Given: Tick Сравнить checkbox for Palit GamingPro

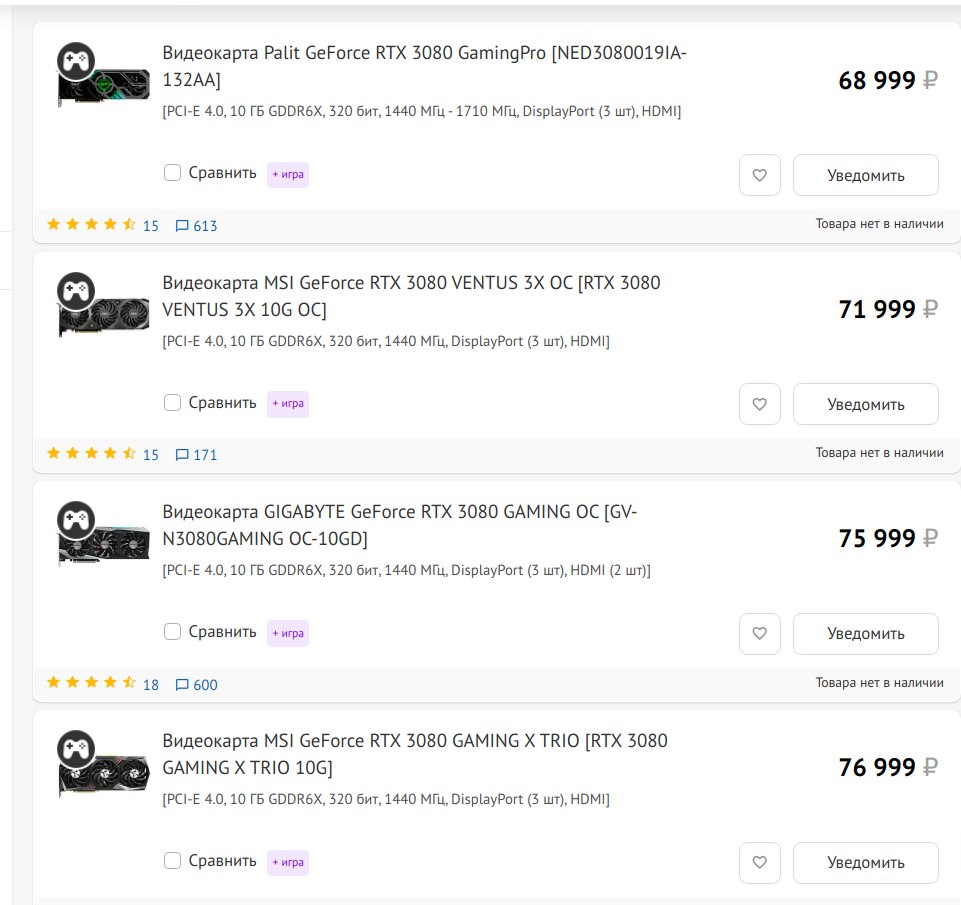Looking at the screenshot, I should click(x=172, y=173).
